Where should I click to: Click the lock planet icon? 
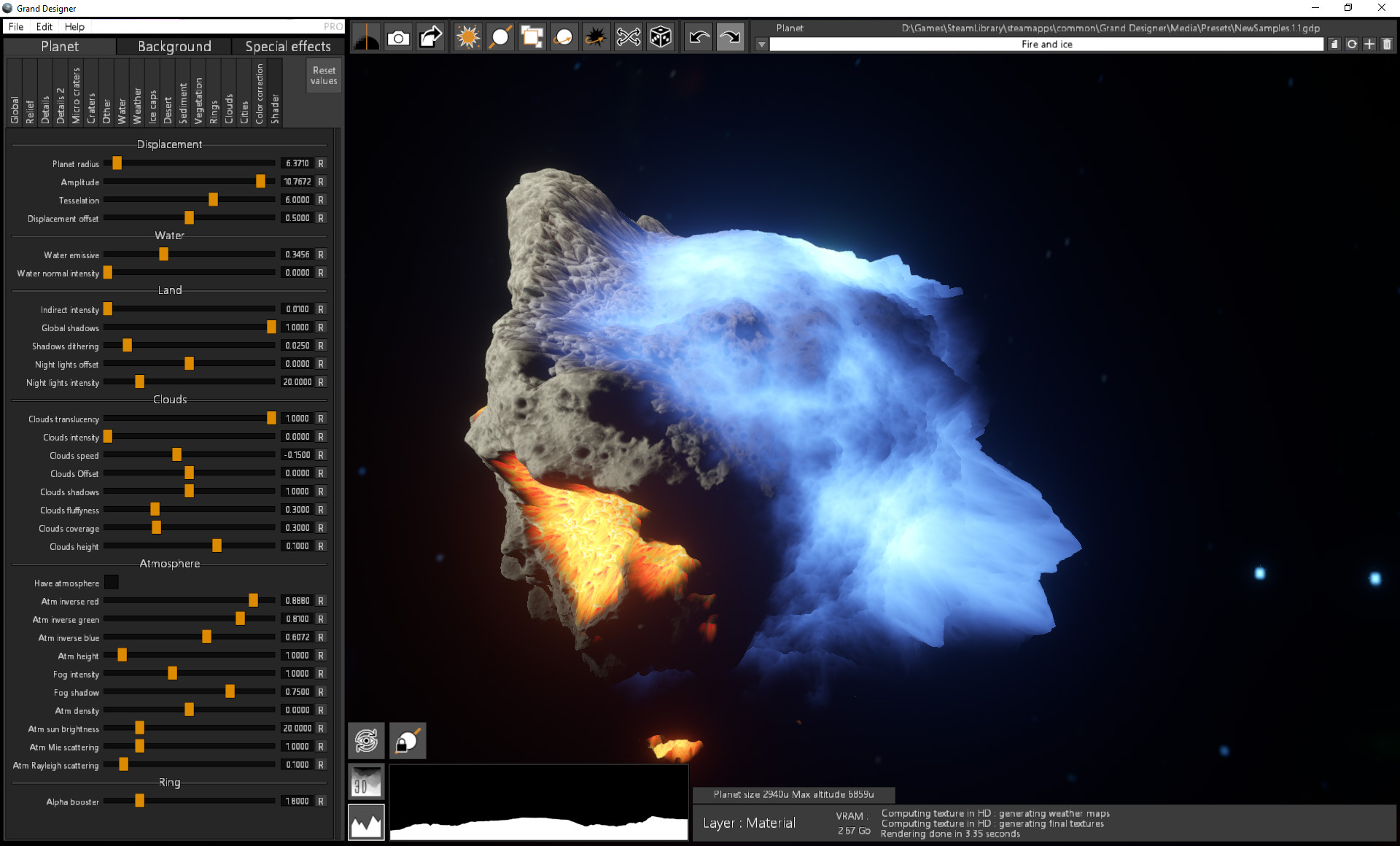pyautogui.click(x=408, y=740)
